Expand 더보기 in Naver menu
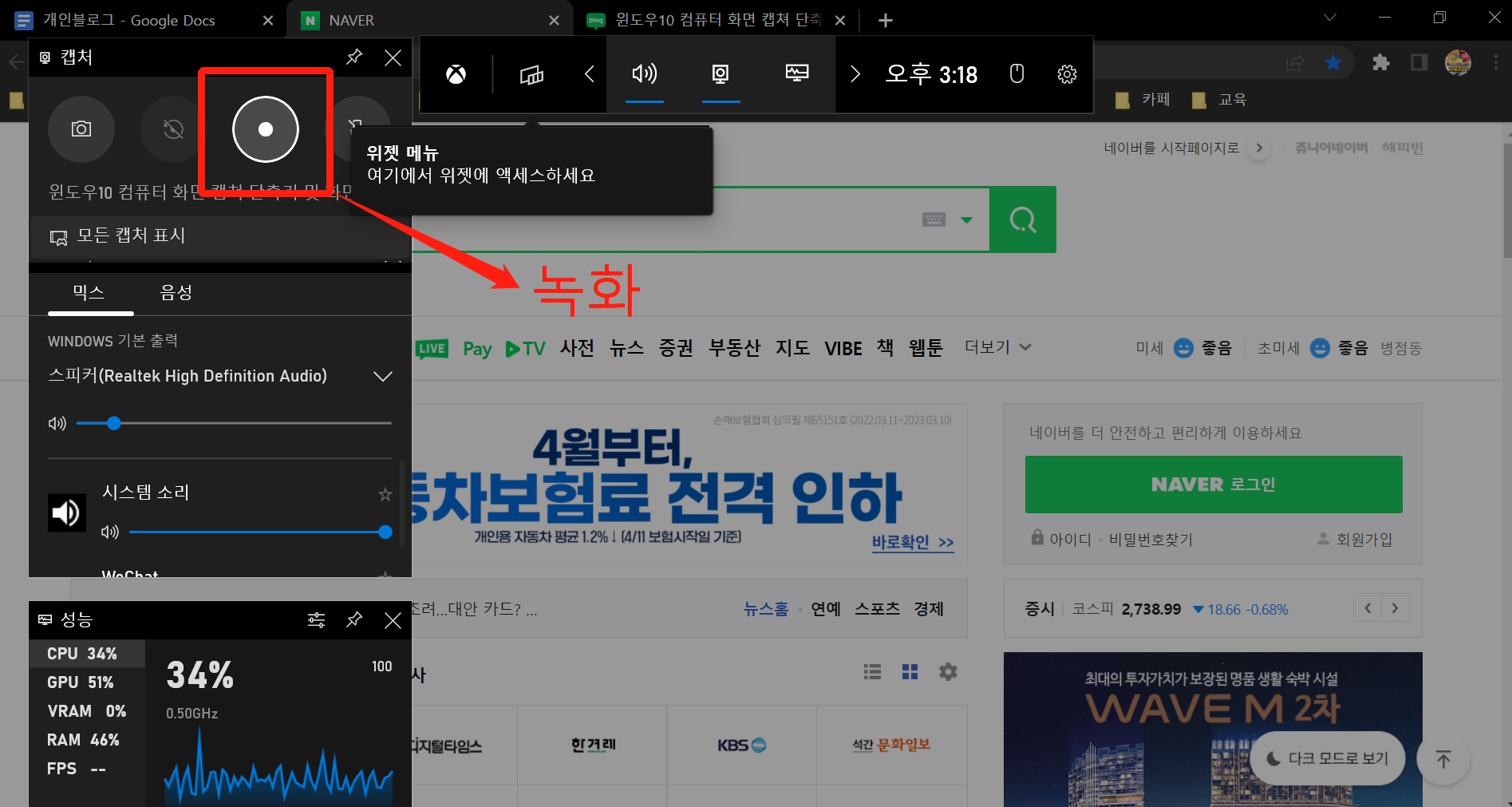This screenshot has width=1512, height=807. coord(997,347)
